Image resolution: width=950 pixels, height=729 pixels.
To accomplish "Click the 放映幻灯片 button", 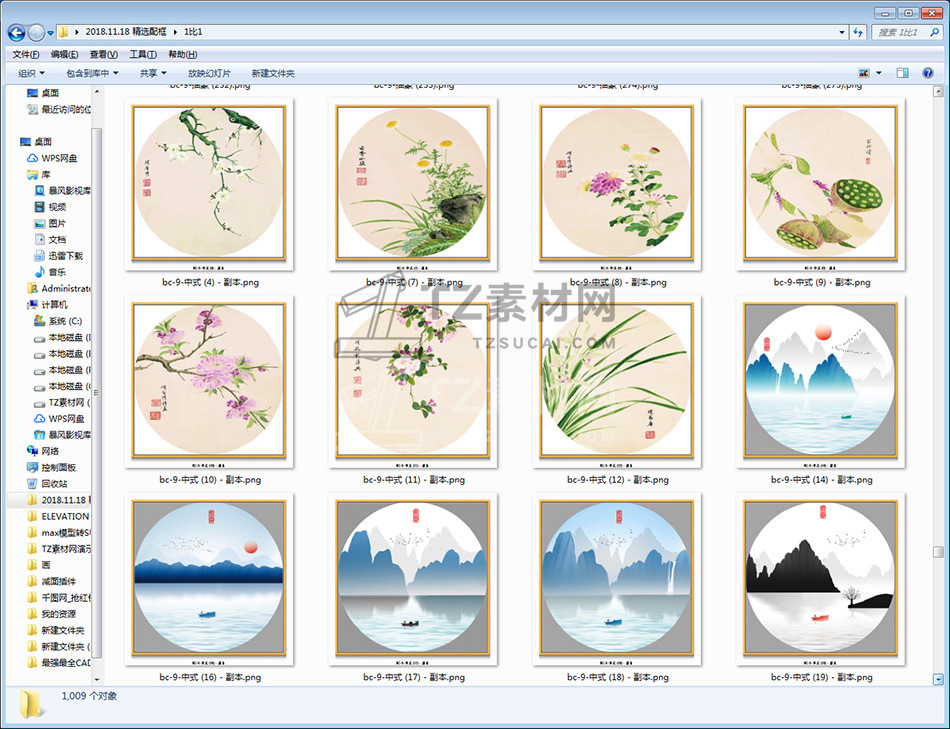I will [209, 73].
